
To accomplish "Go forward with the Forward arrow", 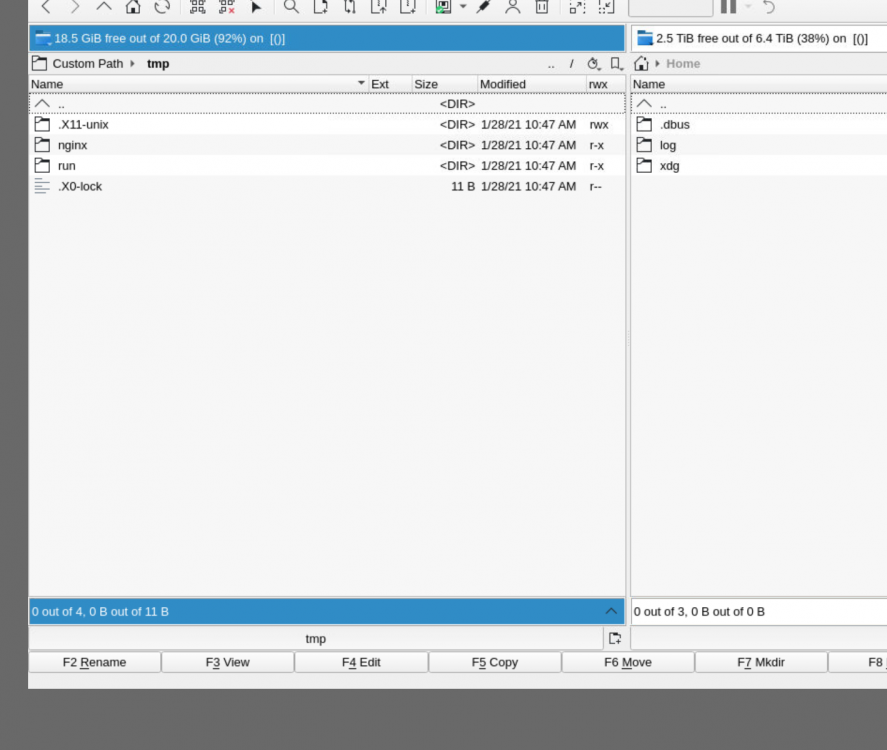I will [75, 7].
